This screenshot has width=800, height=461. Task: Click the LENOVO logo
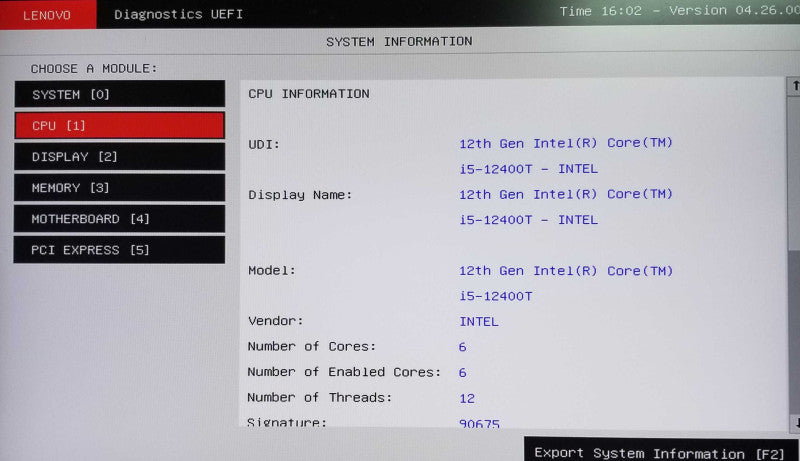pyautogui.click(x=47, y=14)
